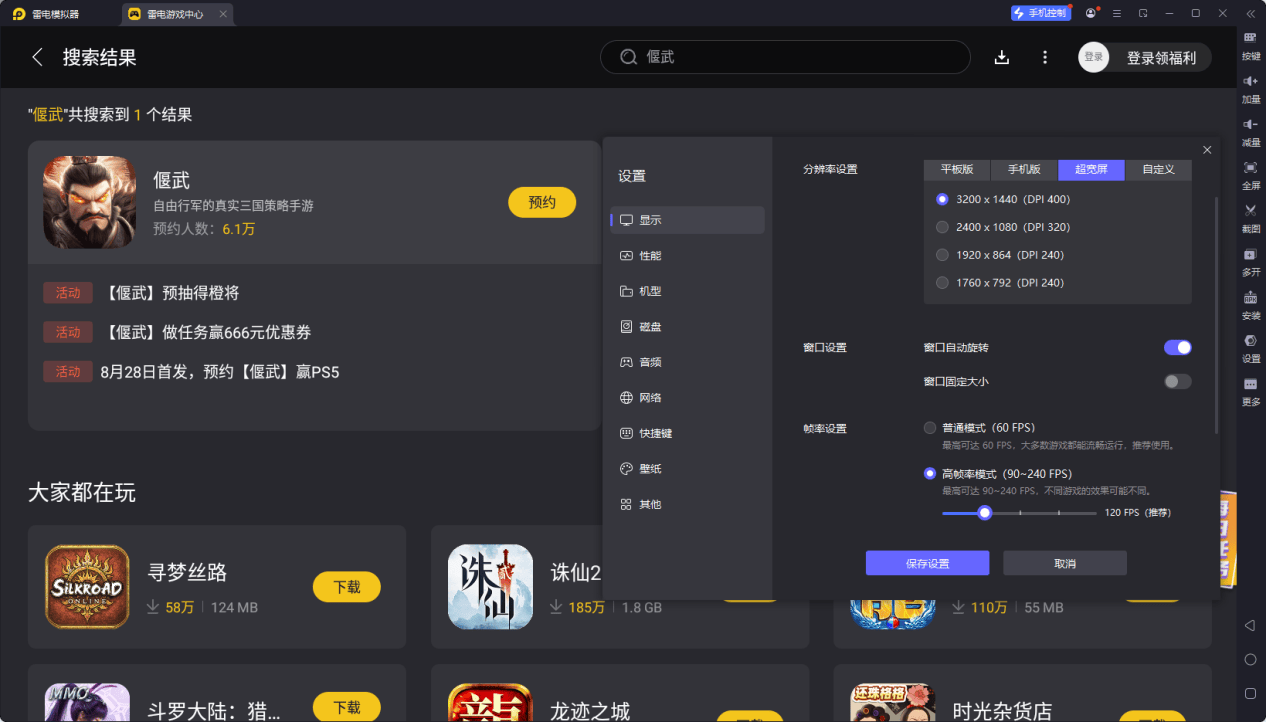
Task: Open the download manager icon beside search
Action: (1001, 57)
